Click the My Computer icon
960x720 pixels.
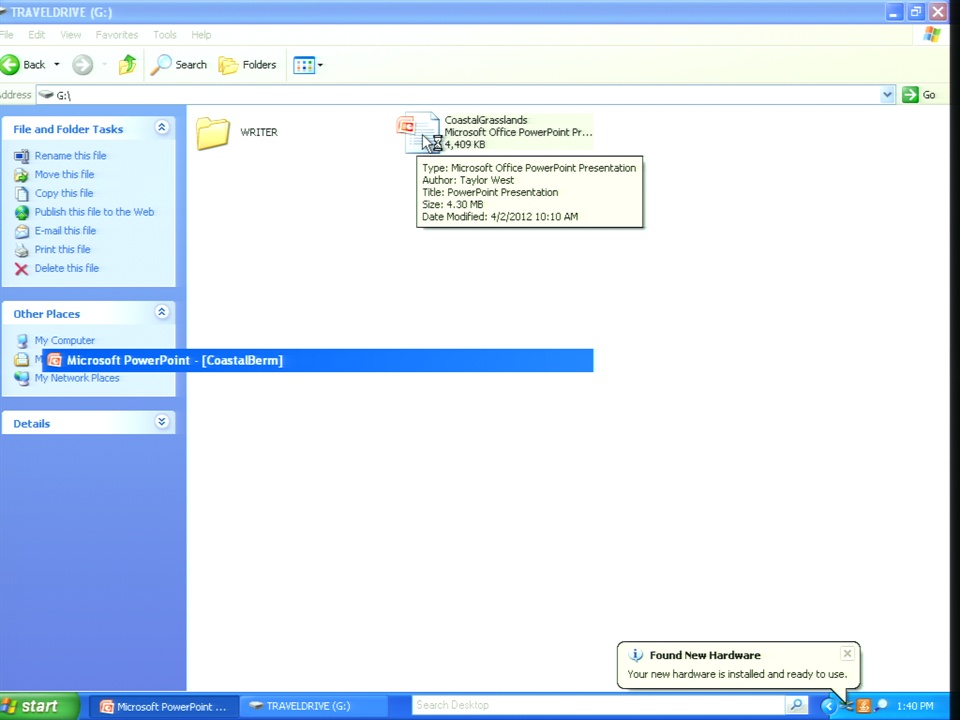tap(21, 341)
